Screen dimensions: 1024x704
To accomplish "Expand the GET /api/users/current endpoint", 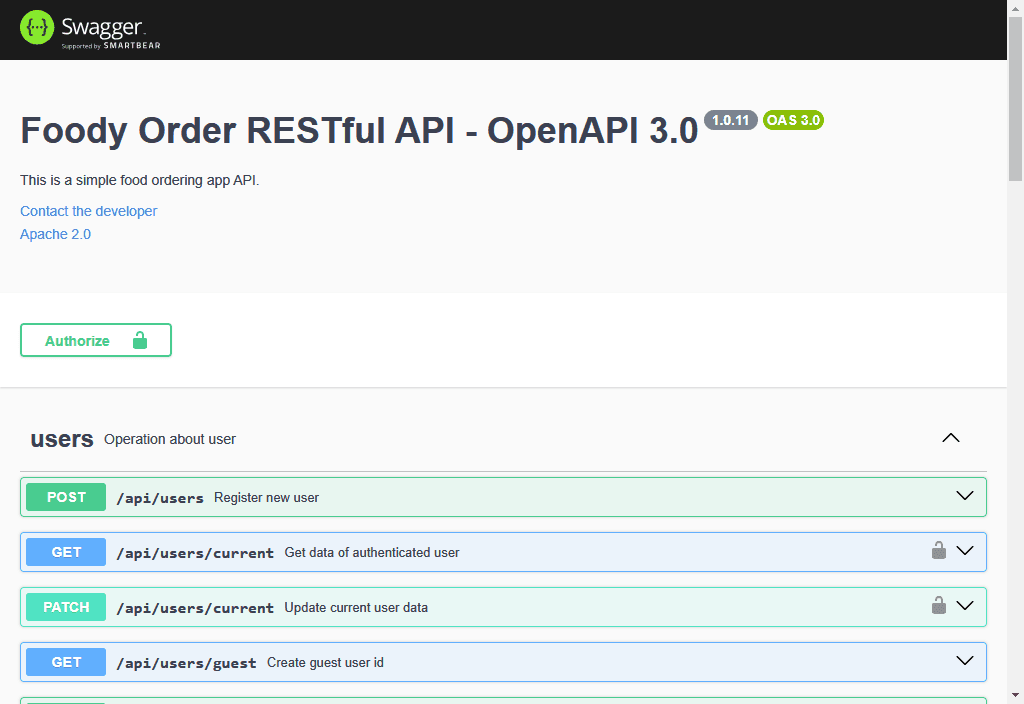I will click(964, 550).
